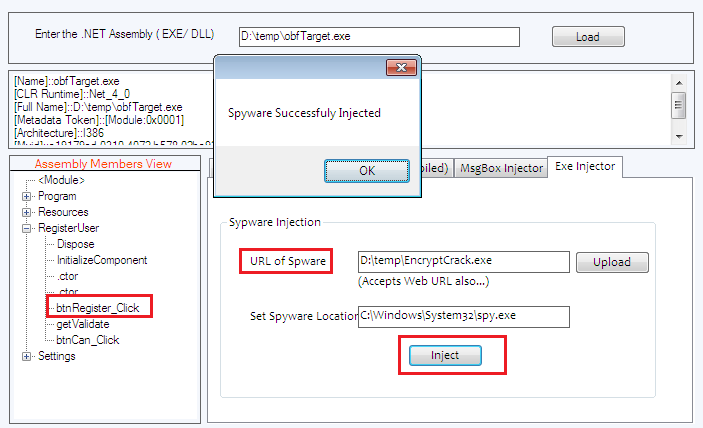Focus the .NET Assembly path field
Image resolution: width=703 pixels, height=428 pixels.
click(x=379, y=36)
